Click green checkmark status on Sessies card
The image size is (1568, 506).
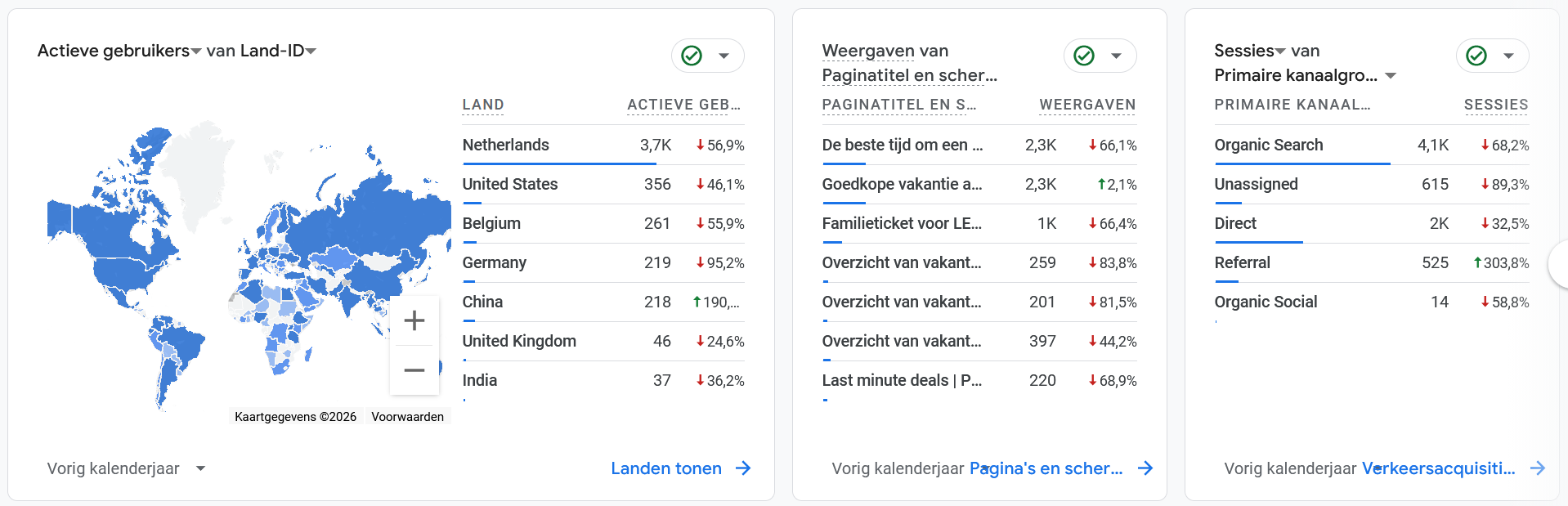point(1476,56)
